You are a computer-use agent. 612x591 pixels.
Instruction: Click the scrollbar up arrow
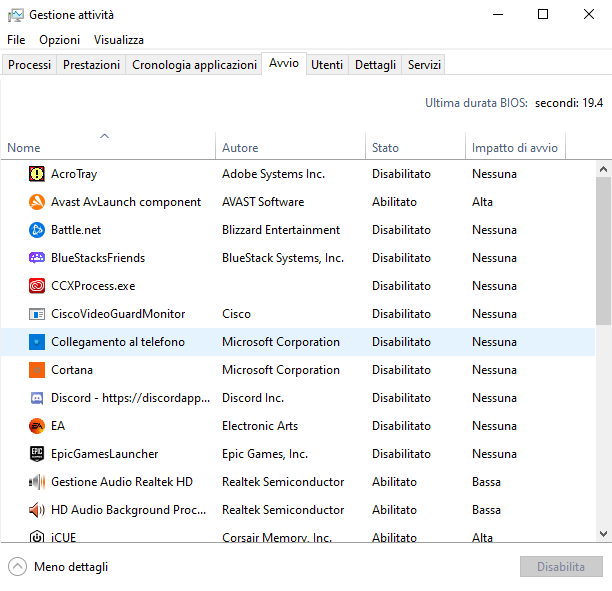coord(603,169)
